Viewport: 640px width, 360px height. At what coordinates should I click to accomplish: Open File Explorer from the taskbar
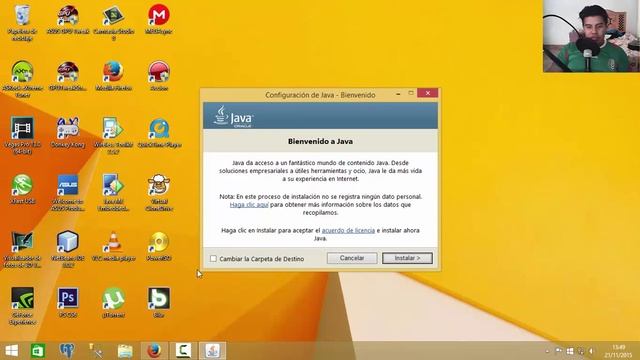125,351
